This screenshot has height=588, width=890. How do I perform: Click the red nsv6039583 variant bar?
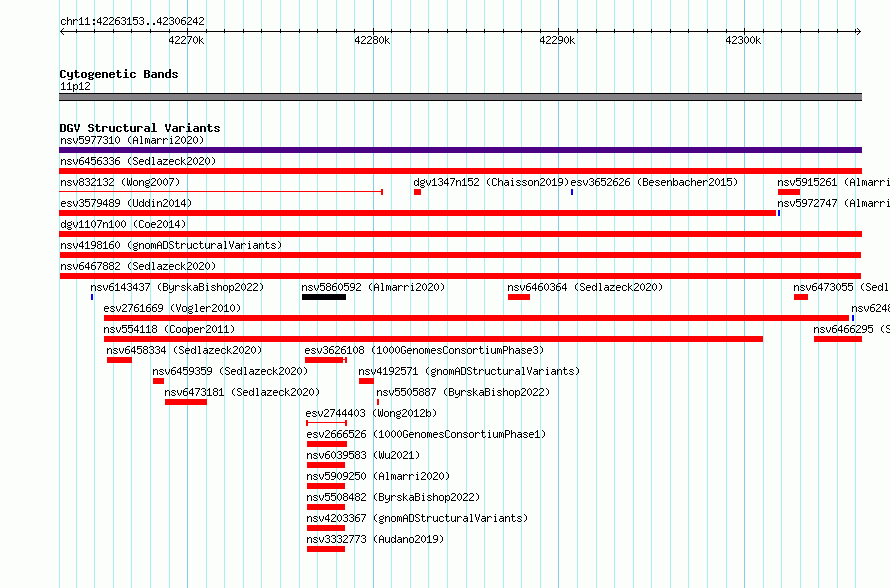[326, 465]
